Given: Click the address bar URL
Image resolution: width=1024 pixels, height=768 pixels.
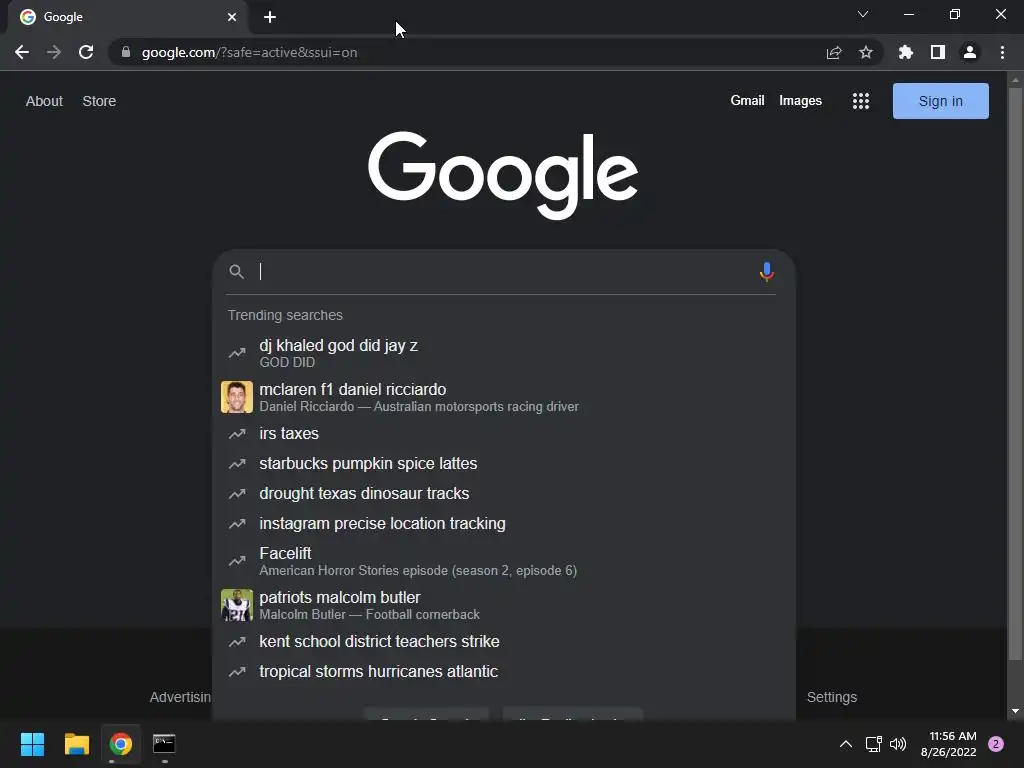Looking at the screenshot, I should pyautogui.click(x=249, y=52).
